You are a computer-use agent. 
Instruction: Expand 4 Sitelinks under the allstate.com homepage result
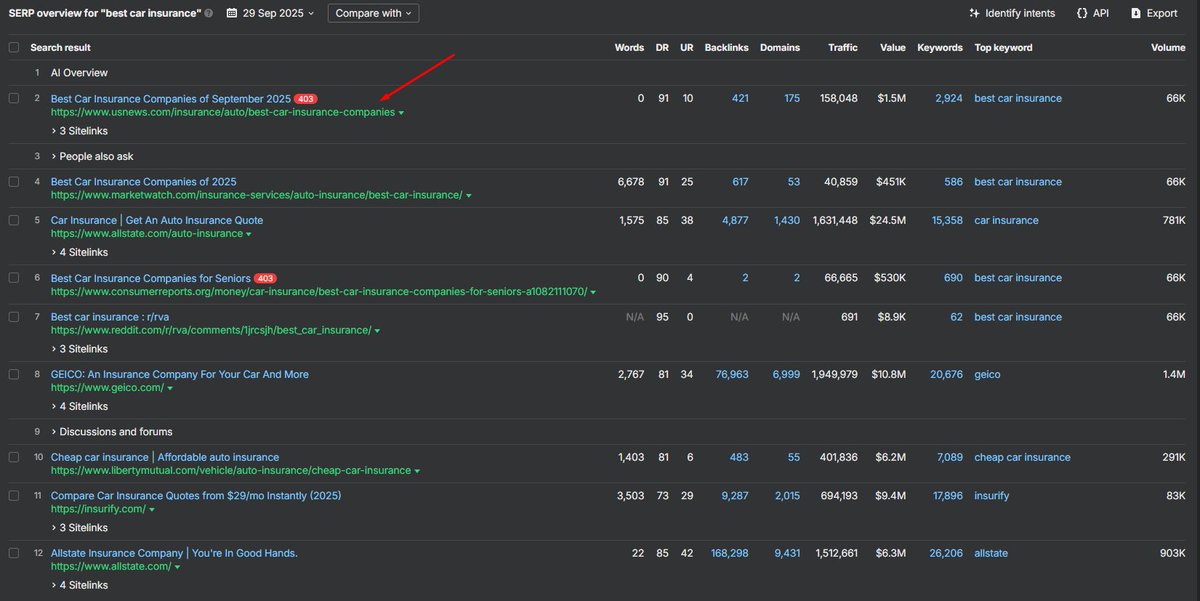[x=79, y=585]
